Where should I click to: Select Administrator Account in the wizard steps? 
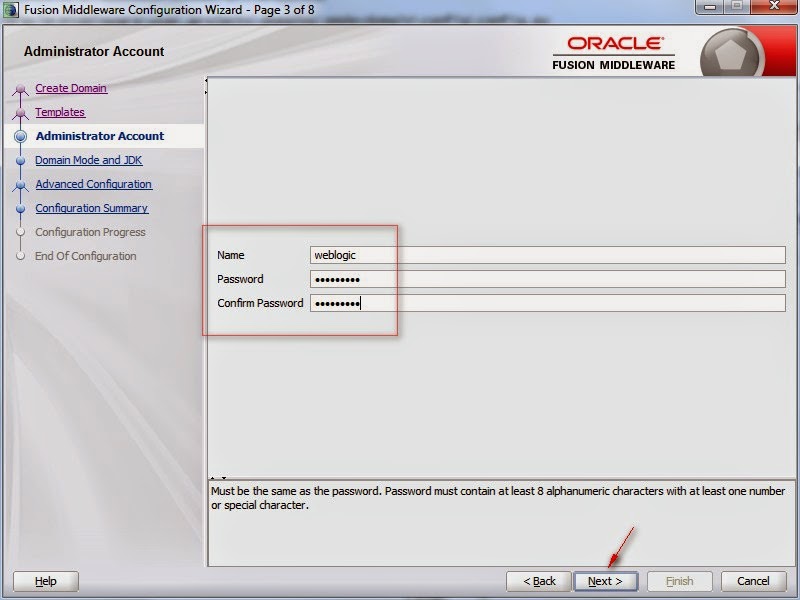pyautogui.click(x=100, y=136)
